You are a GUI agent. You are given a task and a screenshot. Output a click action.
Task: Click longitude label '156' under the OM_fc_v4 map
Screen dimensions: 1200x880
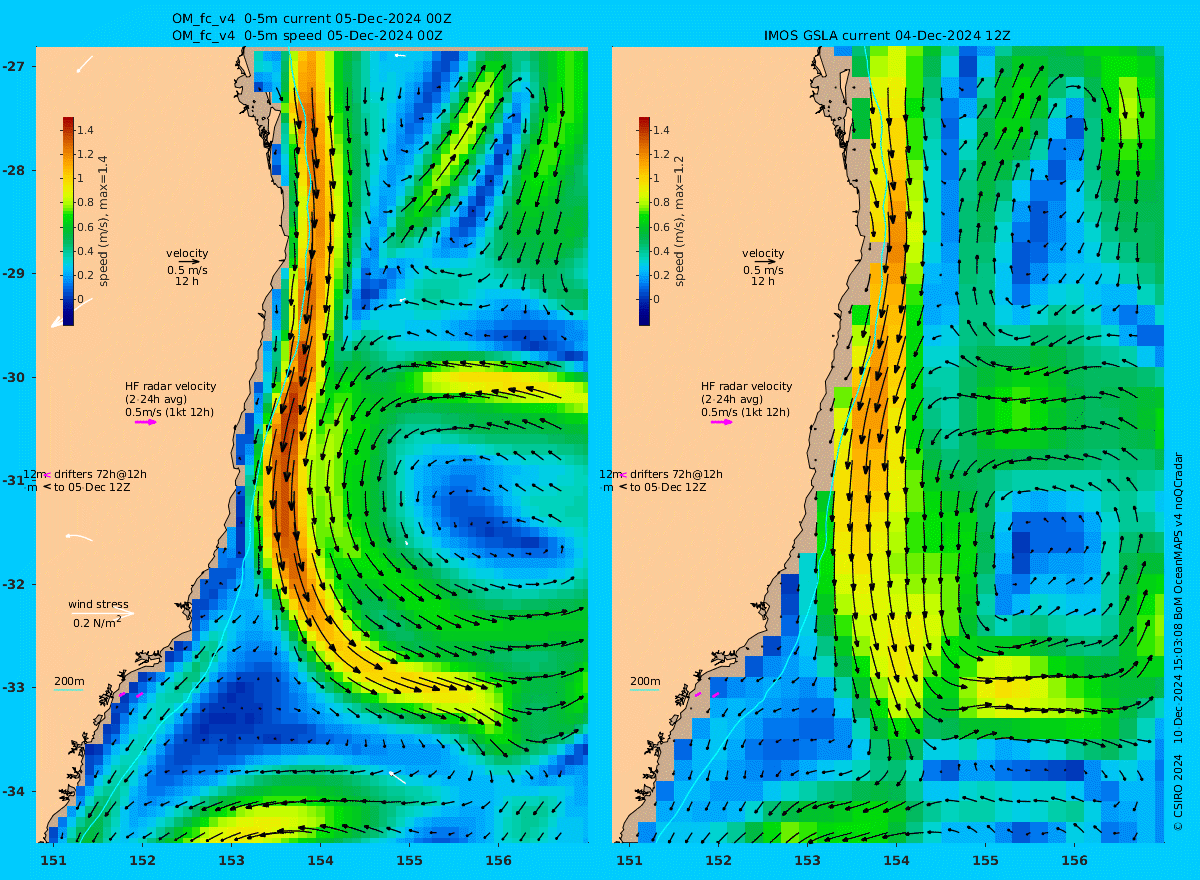coord(498,860)
